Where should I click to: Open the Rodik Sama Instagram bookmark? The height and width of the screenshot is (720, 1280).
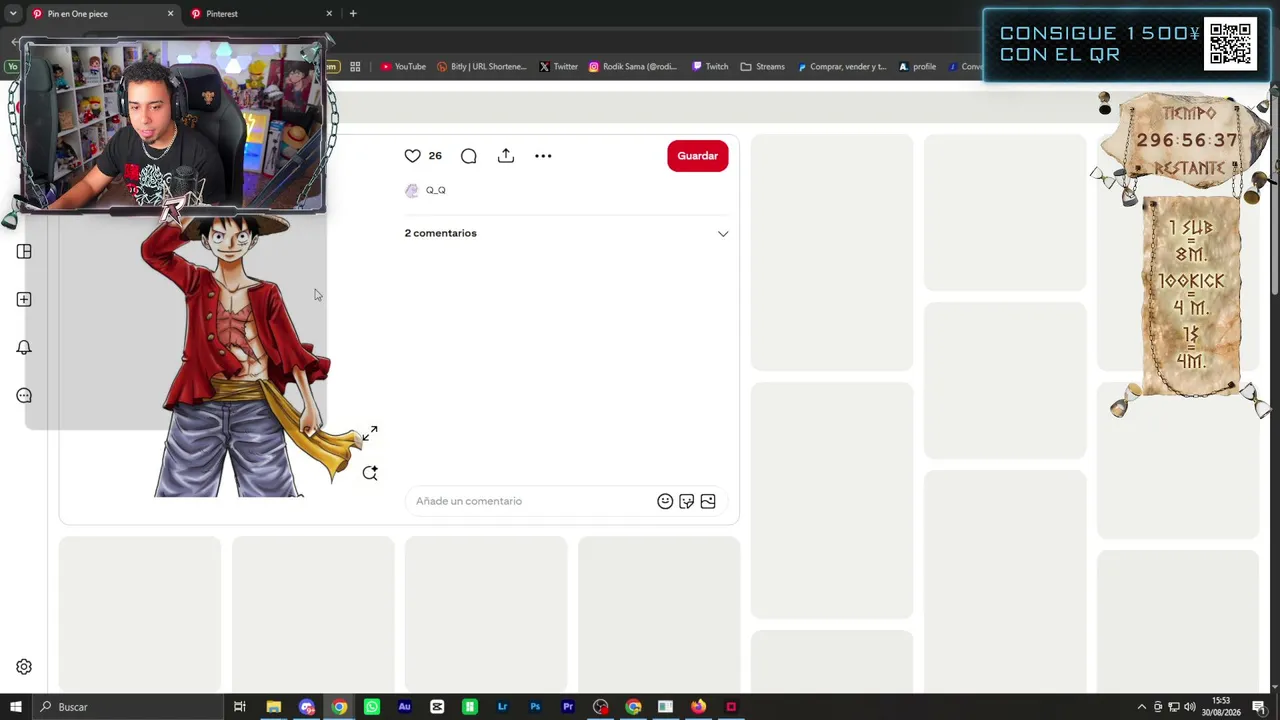point(632,67)
